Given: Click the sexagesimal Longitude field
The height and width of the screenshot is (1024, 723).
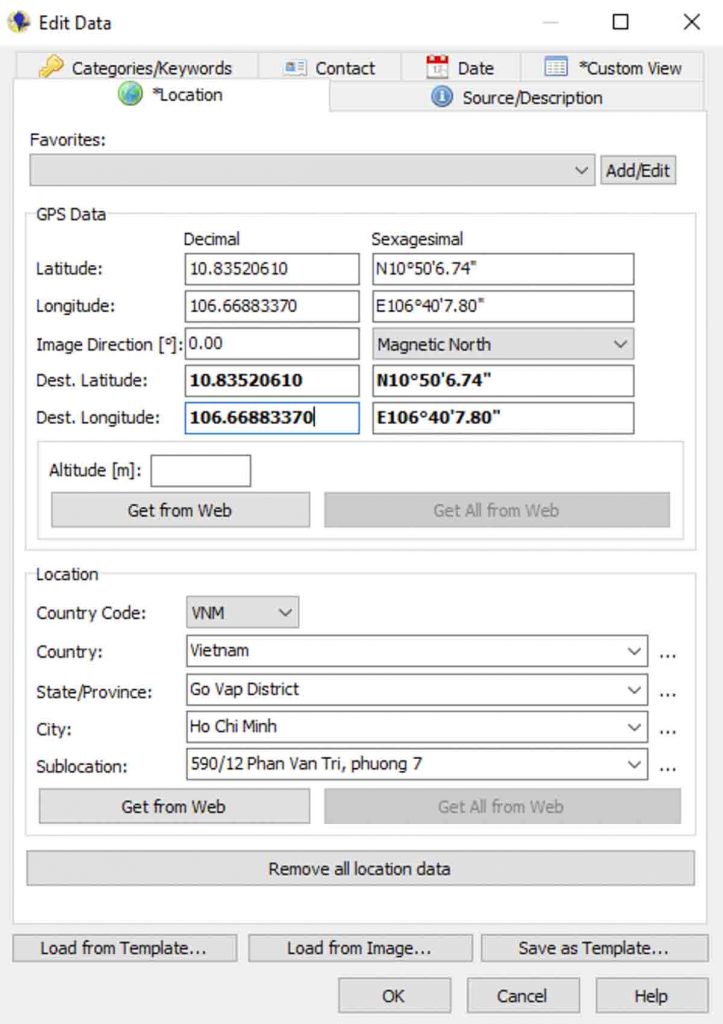Looking at the screenshot, I should (503, 306).
